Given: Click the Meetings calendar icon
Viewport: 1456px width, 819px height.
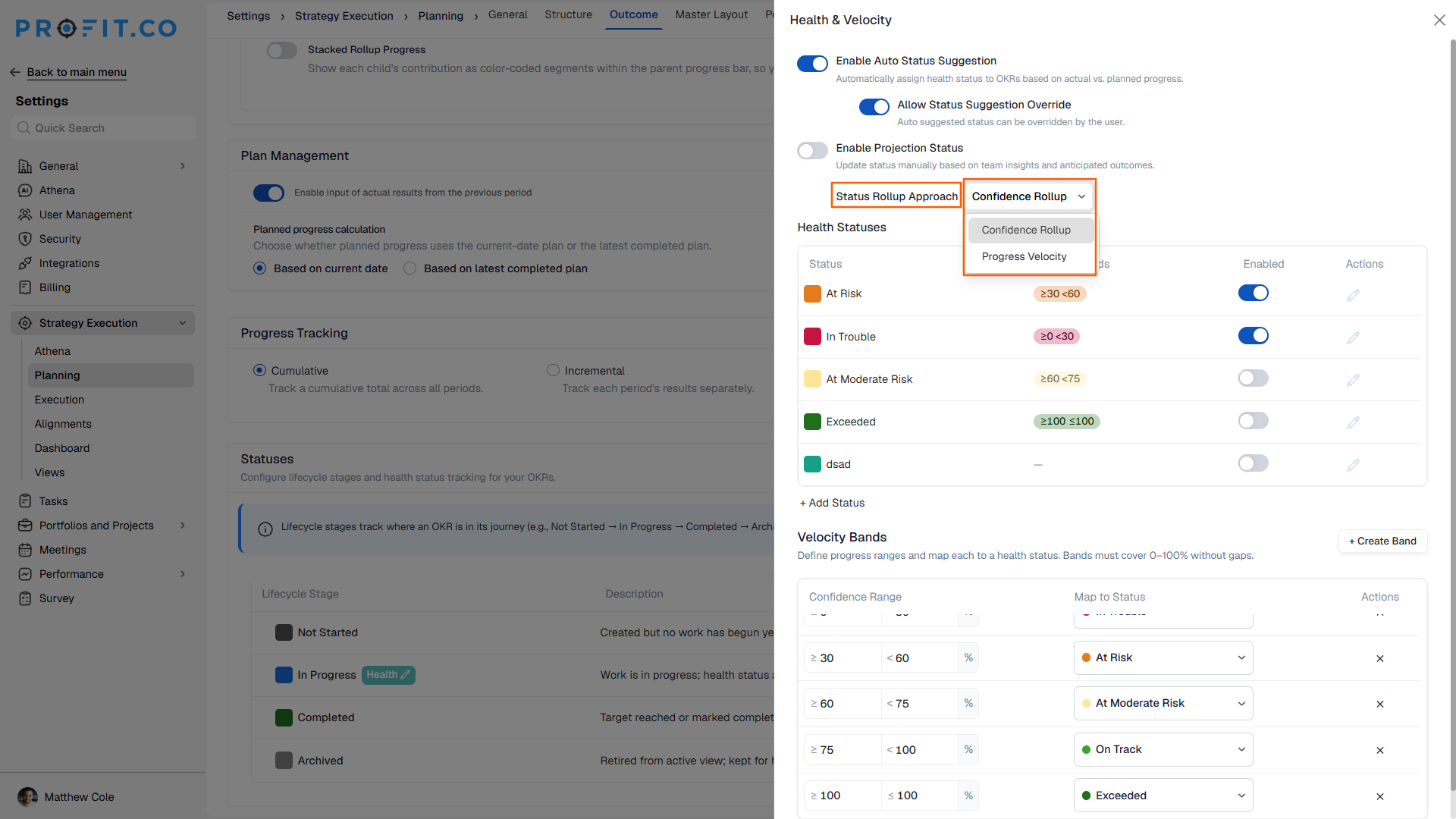Looking at the screenshot, I should click(25, 550).
